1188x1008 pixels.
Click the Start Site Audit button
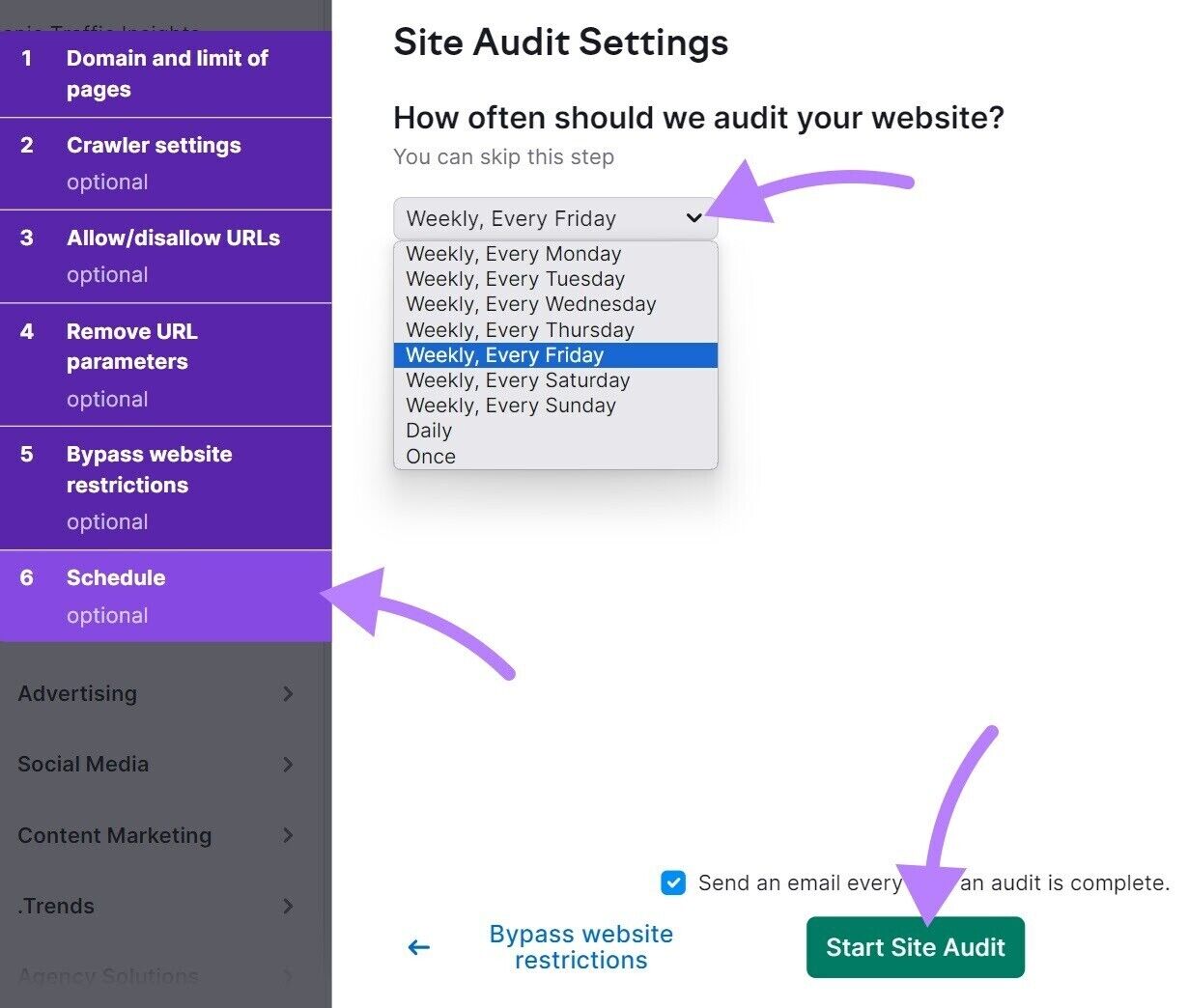coord(915,947)
